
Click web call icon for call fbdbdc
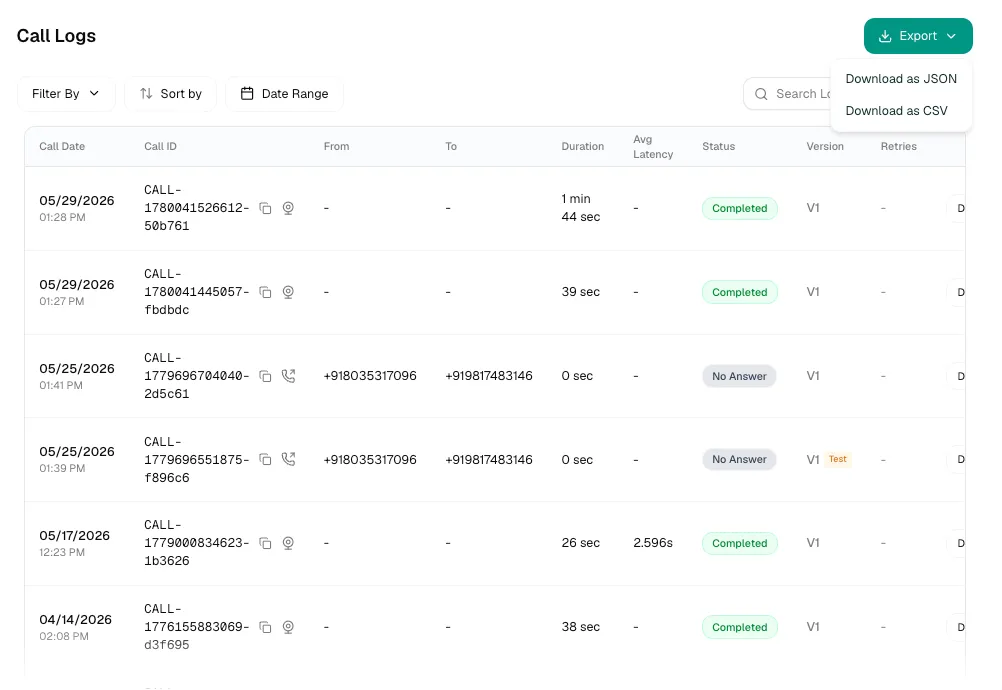288,292
